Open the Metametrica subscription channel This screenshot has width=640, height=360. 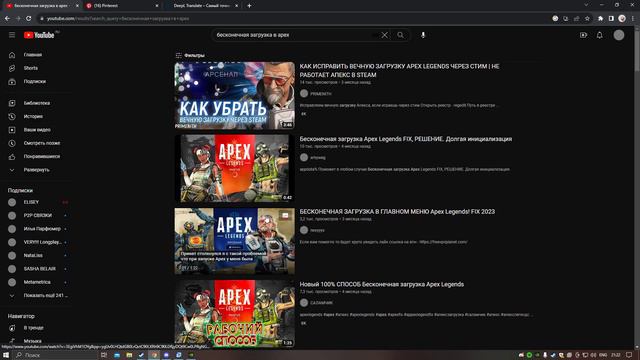[37, 282]
